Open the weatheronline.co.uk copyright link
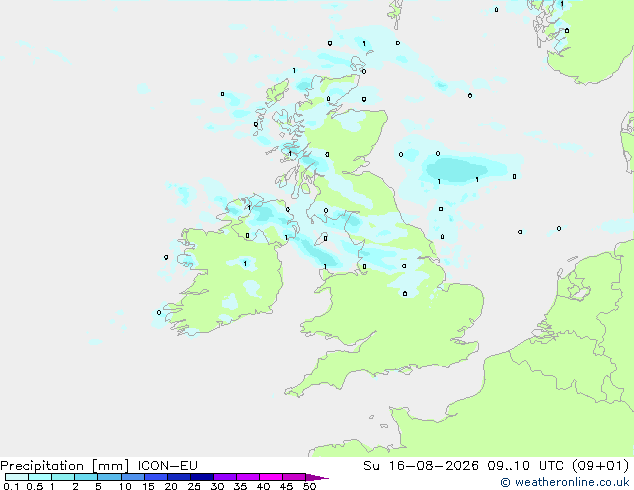Screen dimensions: 634x490 (565, 482)
